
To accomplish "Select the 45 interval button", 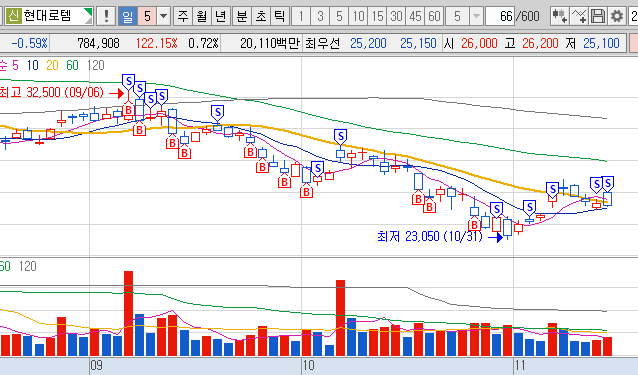I will pyautogui.click(x=415, y=16).
